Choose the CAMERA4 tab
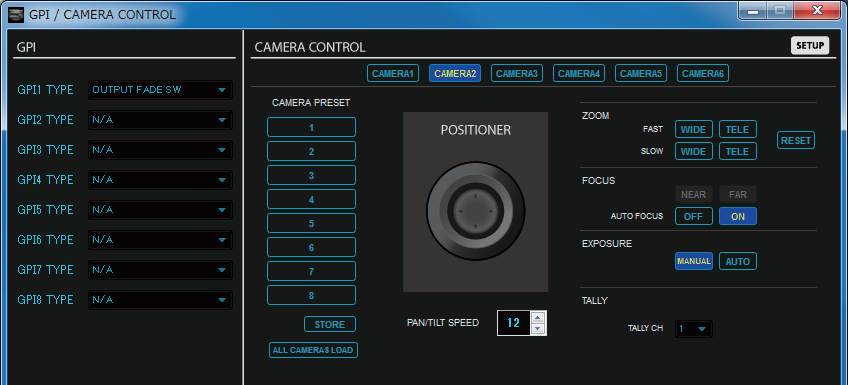Image resolution: width=848 pixels, height=385 pixels. point(579,74)
